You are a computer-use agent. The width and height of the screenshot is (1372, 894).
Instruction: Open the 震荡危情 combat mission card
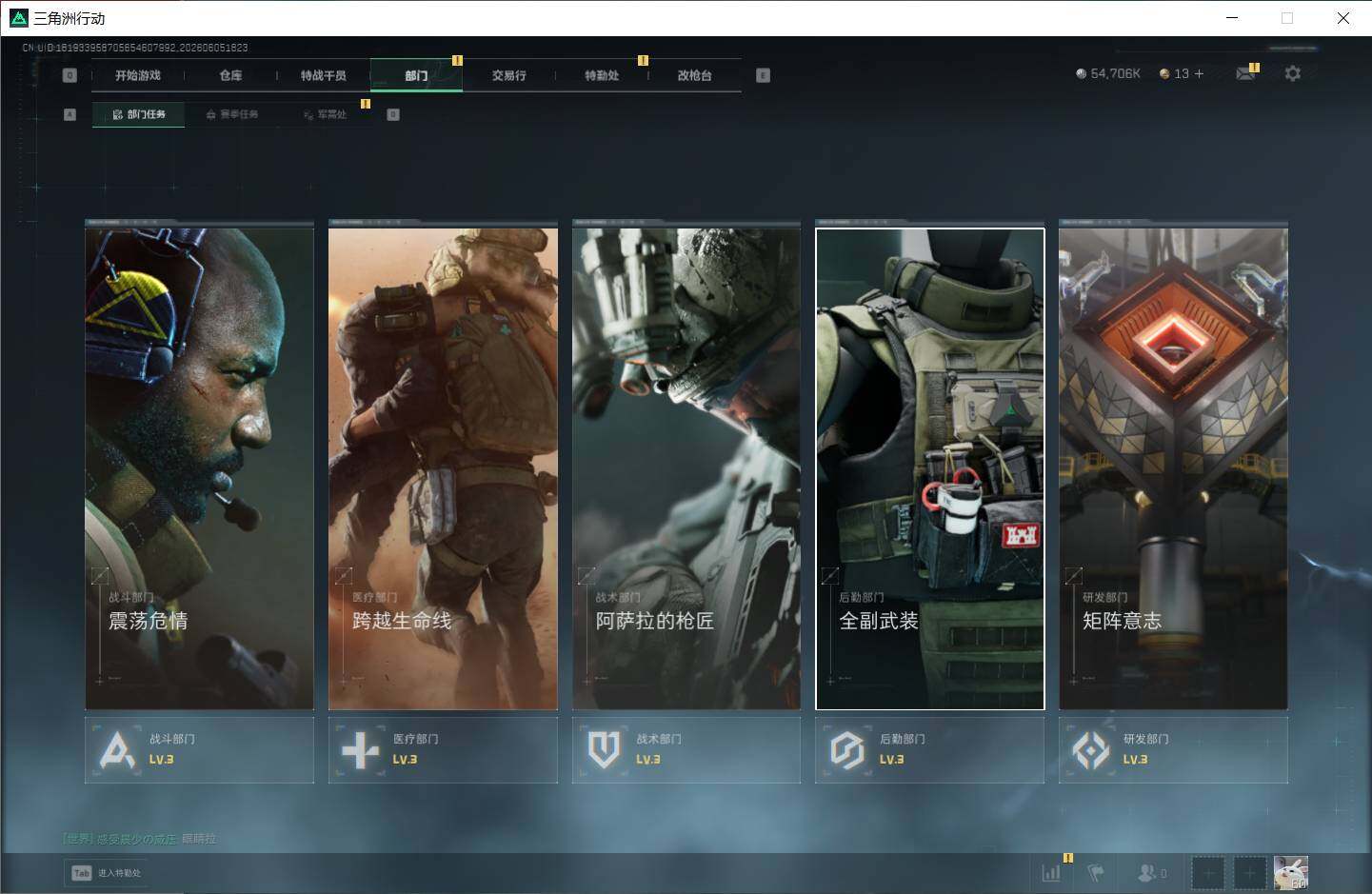[199, 468]
